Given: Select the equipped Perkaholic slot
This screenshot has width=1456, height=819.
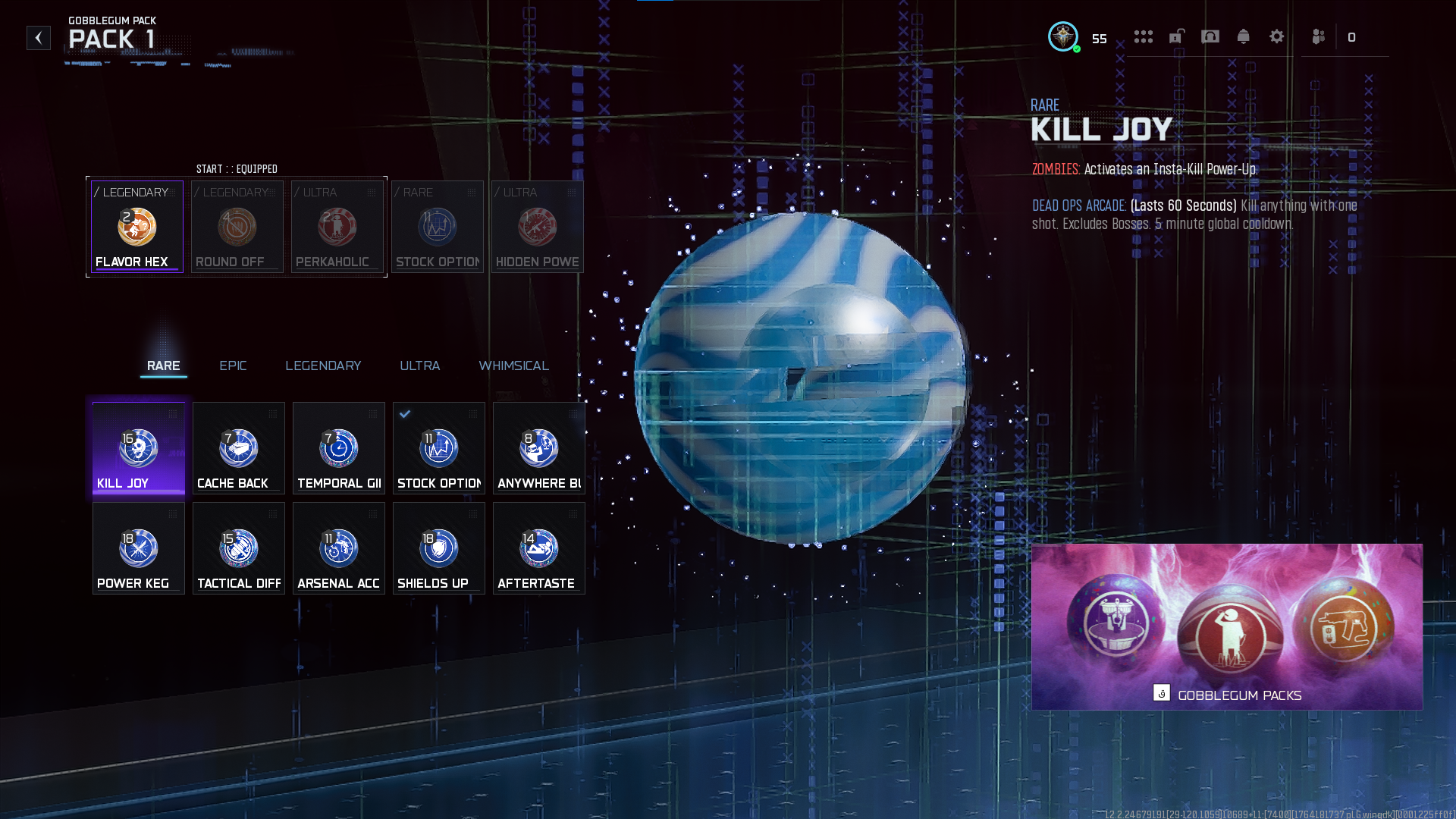Looking at the screenshot, I should pos(337,227).
